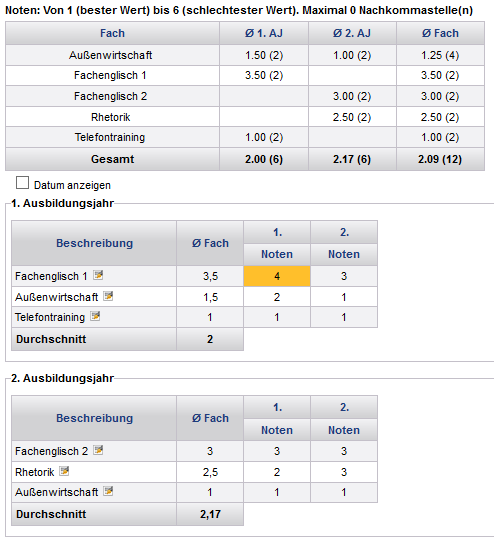This screenshot has width=494, height=538.
Task: Select Durchschnitt value 2,17 cell
Action: (210, 514)
